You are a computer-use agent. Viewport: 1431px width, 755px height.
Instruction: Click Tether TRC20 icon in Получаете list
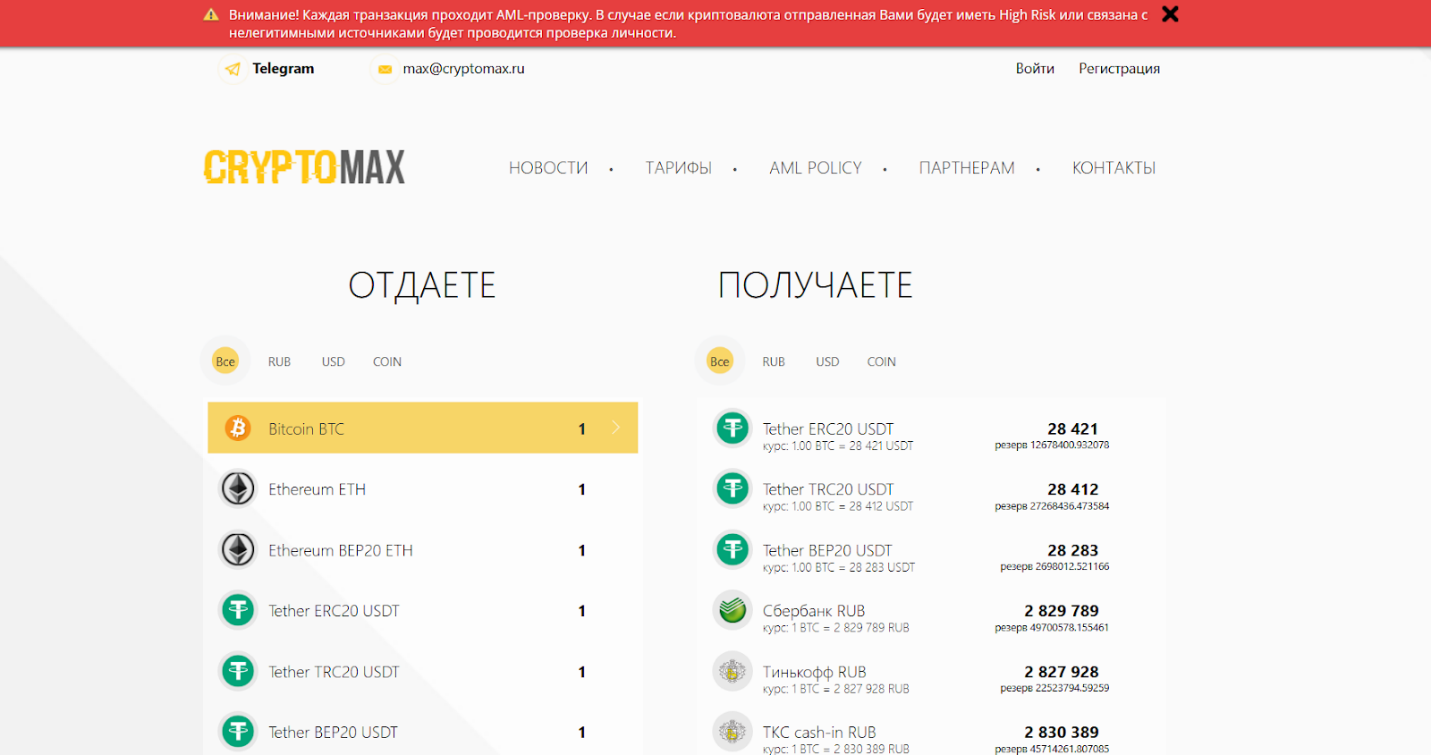(x=732, y=489)
